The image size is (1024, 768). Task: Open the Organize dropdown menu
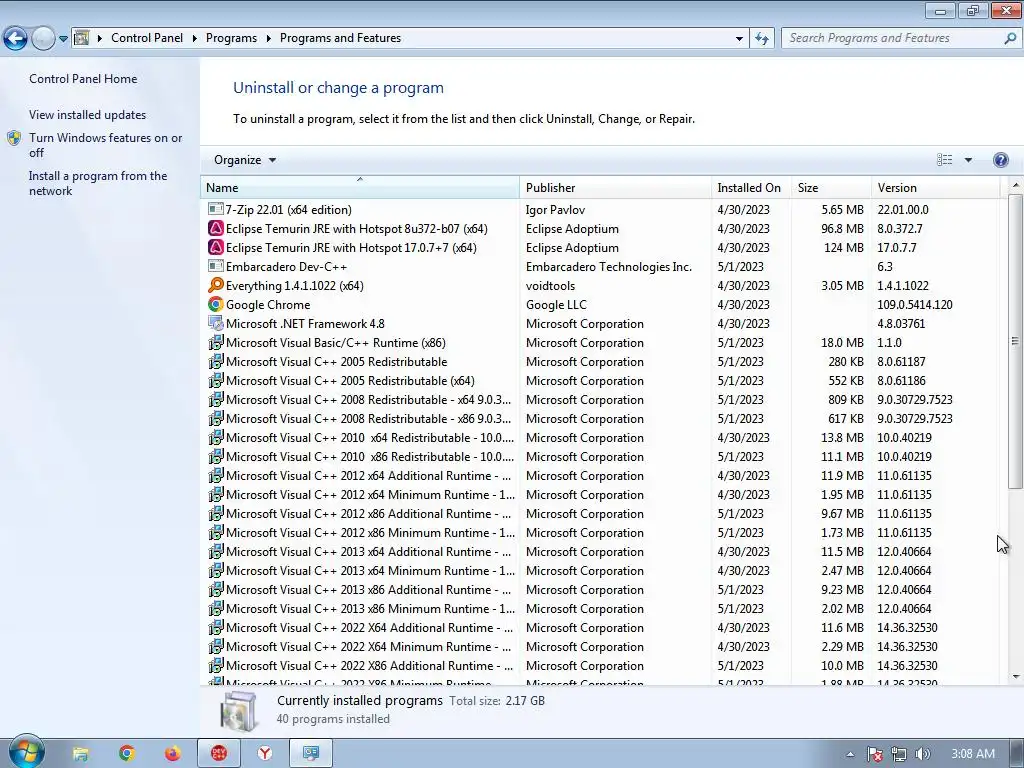coord(245,160)
